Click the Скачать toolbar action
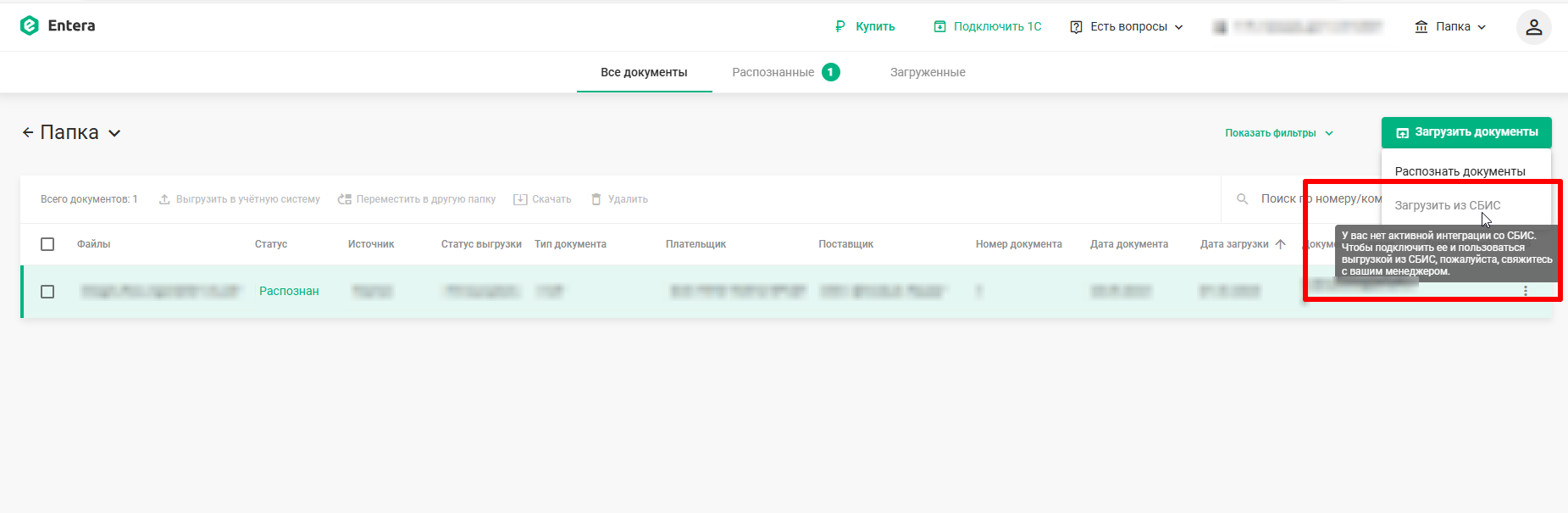This screenshot has height=513, width=1568. point(542,199)
